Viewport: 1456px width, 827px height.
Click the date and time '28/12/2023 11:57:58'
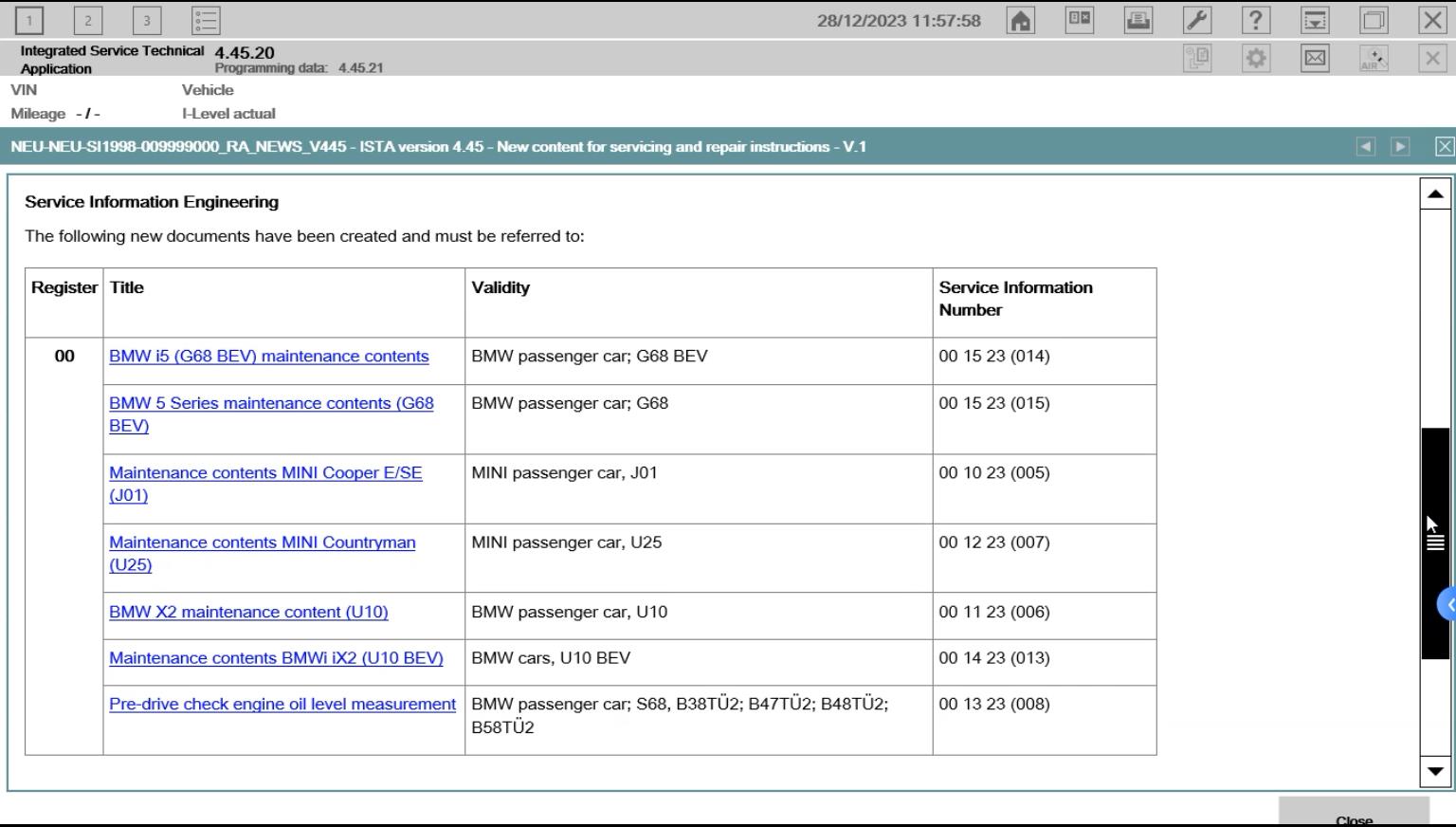click(899, 21)
